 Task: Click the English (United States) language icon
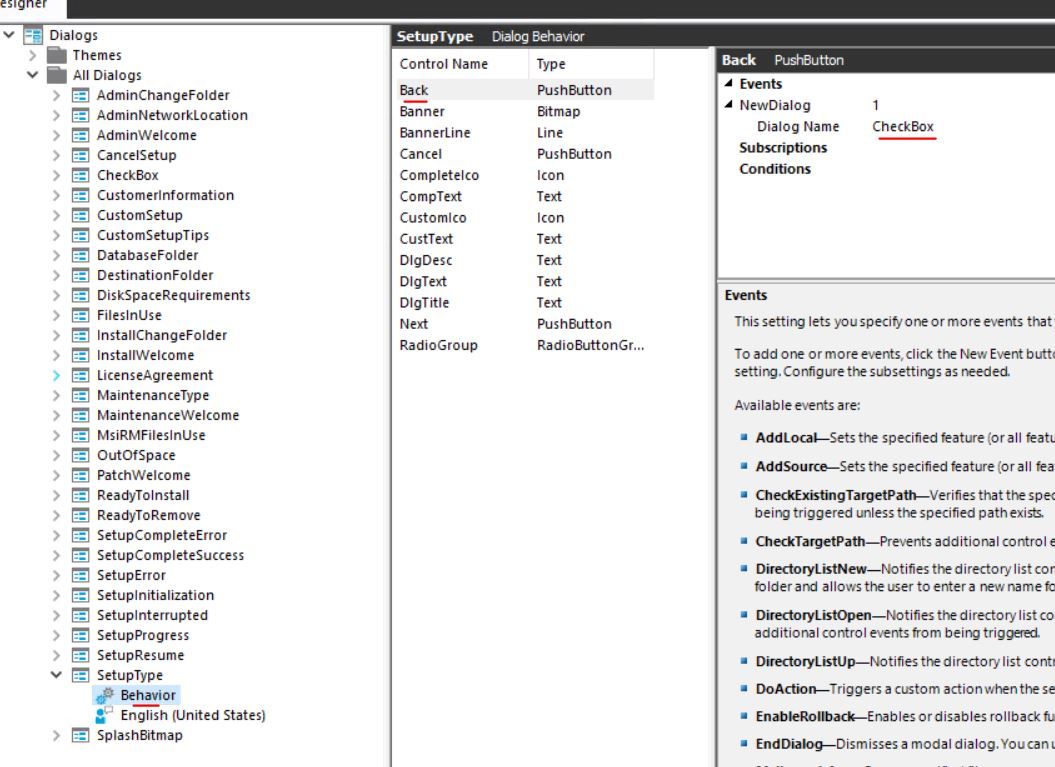(x=105, y=715)
